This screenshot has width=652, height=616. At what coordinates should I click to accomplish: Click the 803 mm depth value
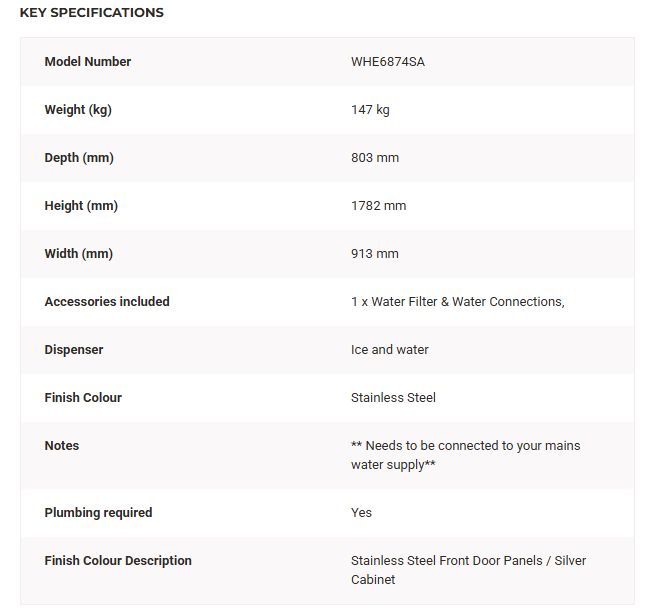tap(375, 158)
